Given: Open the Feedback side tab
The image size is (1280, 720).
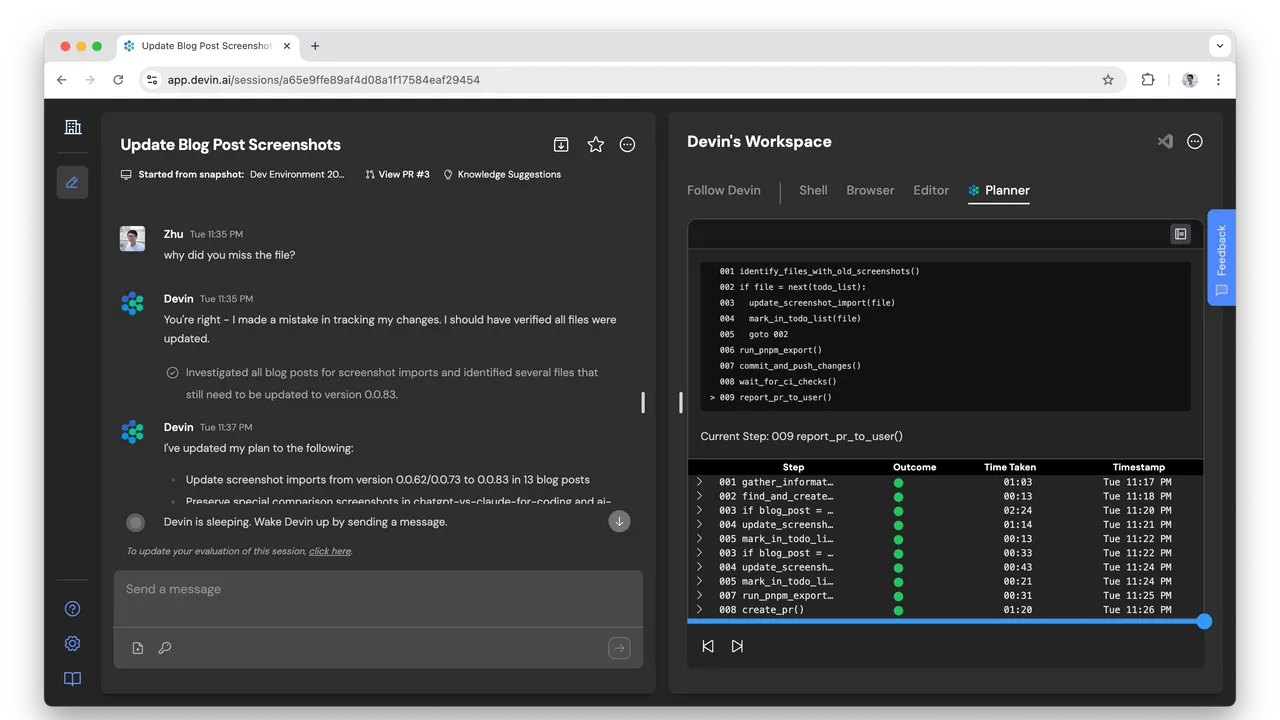Looking at the screenshot, I should (1221, 257).
